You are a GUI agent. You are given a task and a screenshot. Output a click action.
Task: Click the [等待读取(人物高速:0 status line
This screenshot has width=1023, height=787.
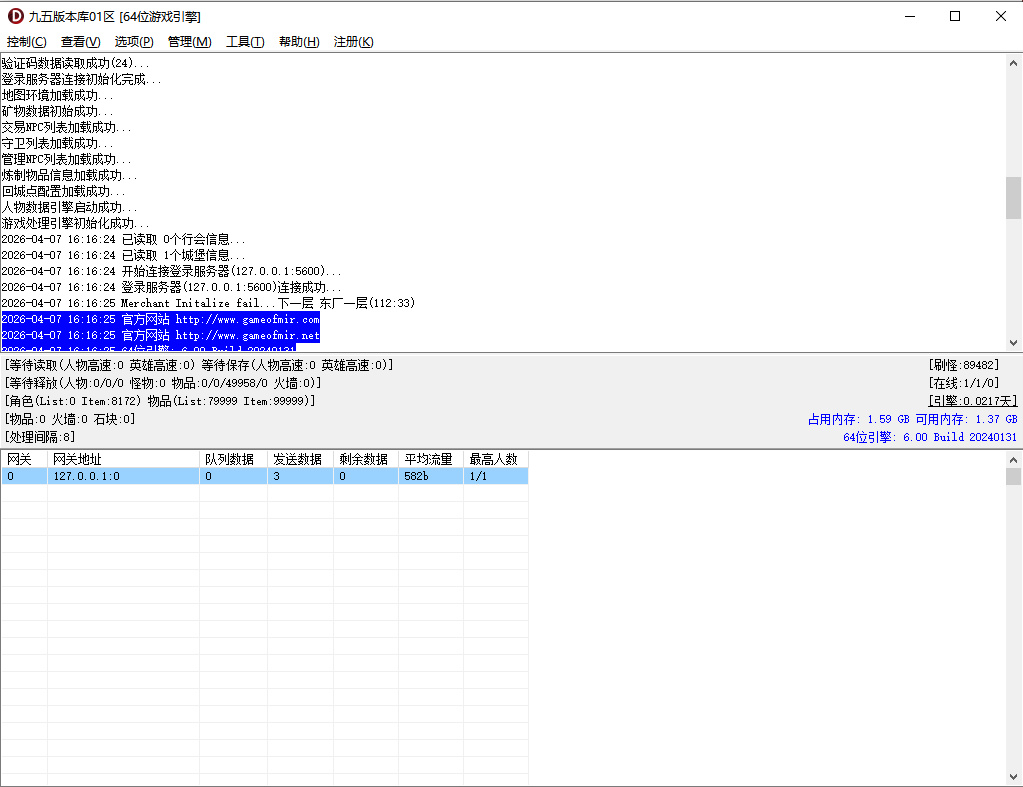pyautogui.click(x=199, y=365)
